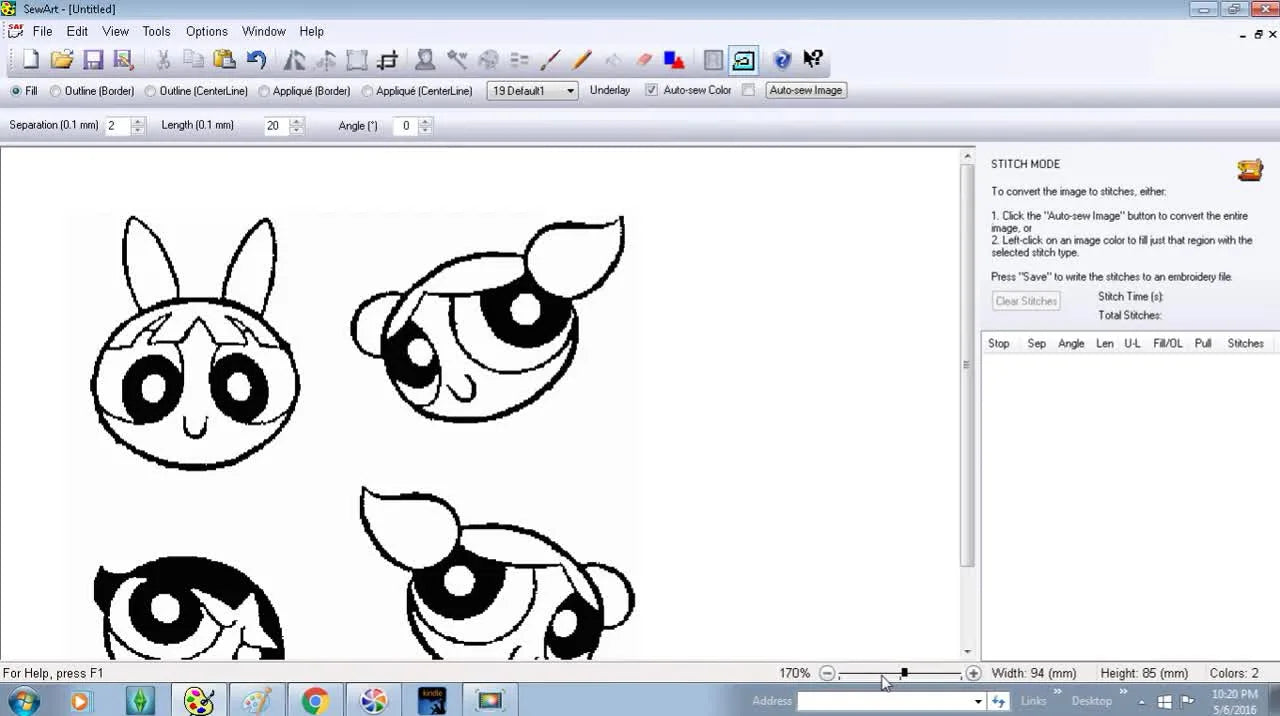Decrease the Angle value stepper
1280x716 pixels.
click(x=424, y=130)
